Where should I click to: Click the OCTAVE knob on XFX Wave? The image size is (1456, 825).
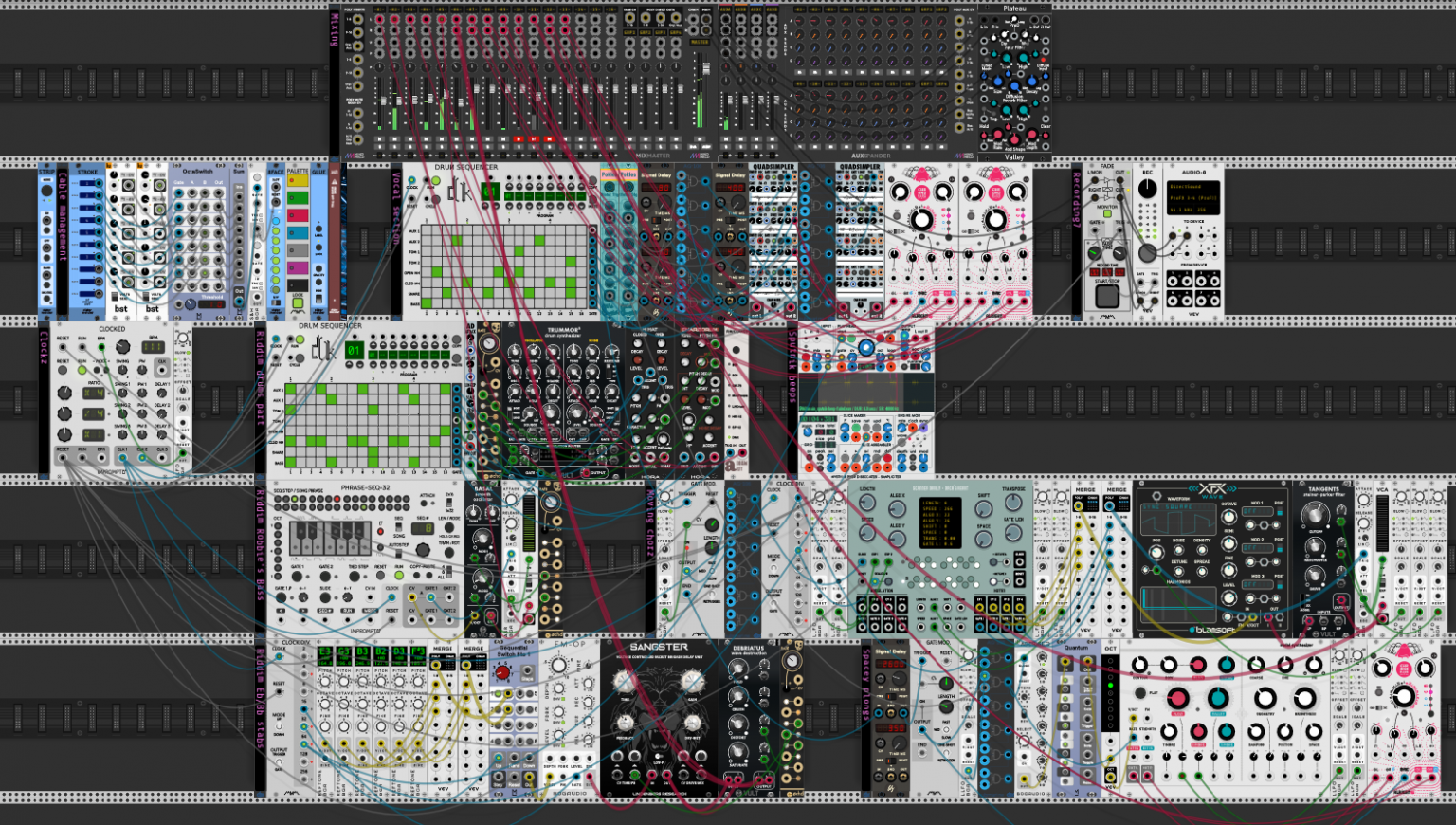(1229, 518)
